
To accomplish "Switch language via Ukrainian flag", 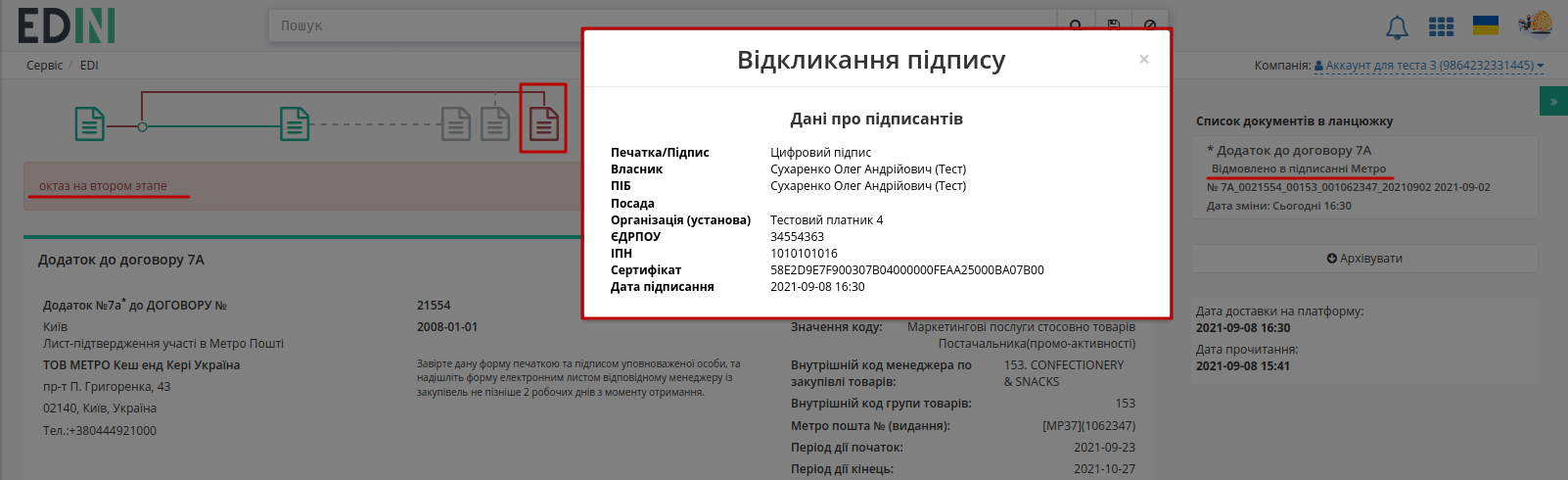I will pos(1486,24).
